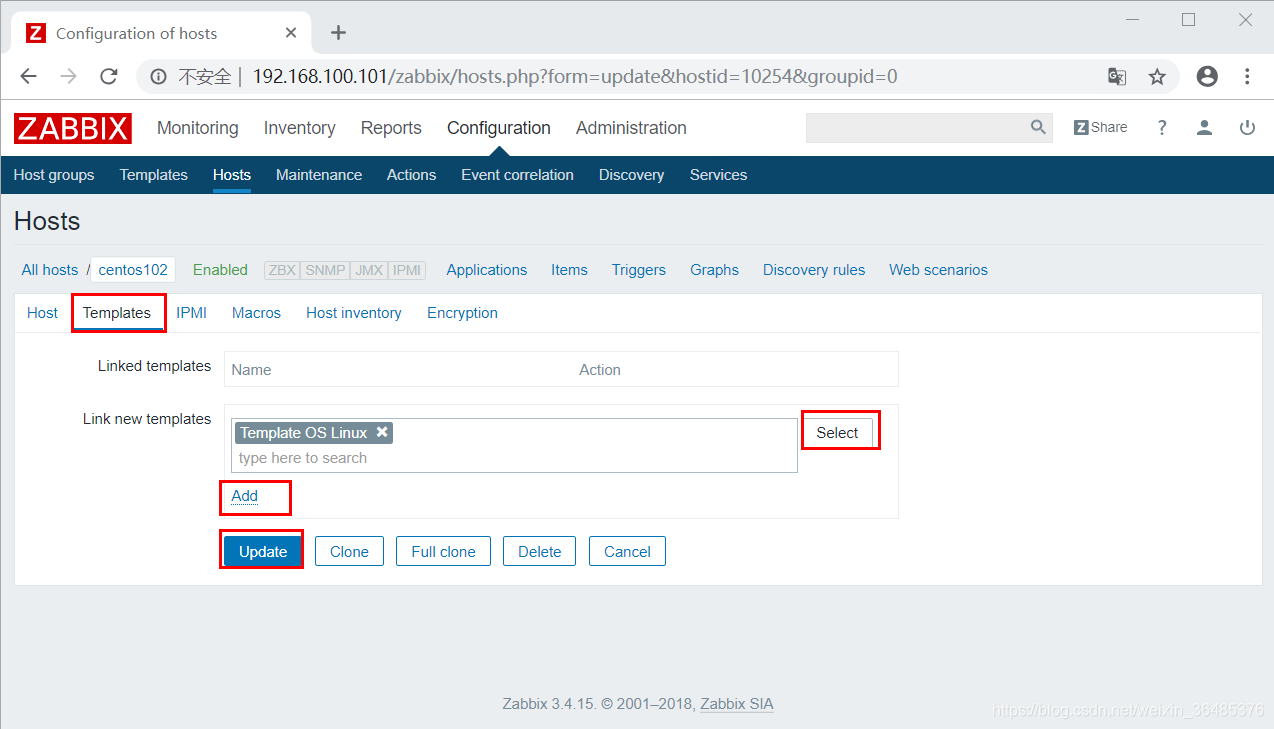The height and width of the screenshot is (729, 1274).
Task: Switch to the IPMI form tab
Action: (191, 313)
